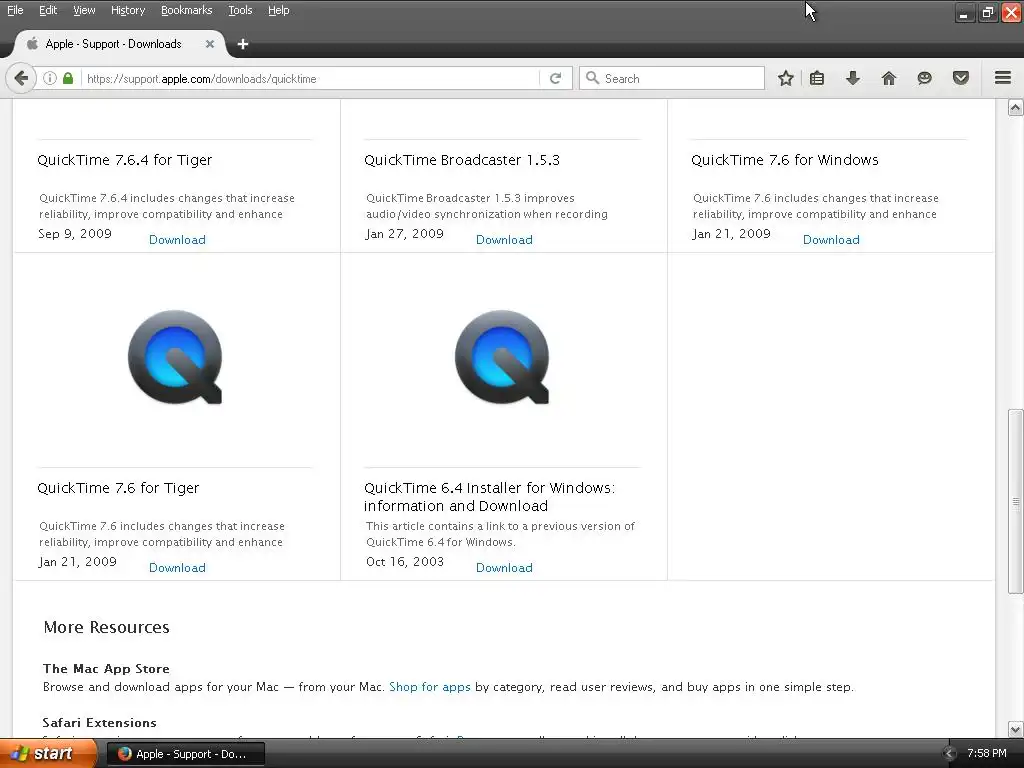This screenshot has height=768, width=1024.
Task: Open the File menu
Action: click(x=15, y=10)
